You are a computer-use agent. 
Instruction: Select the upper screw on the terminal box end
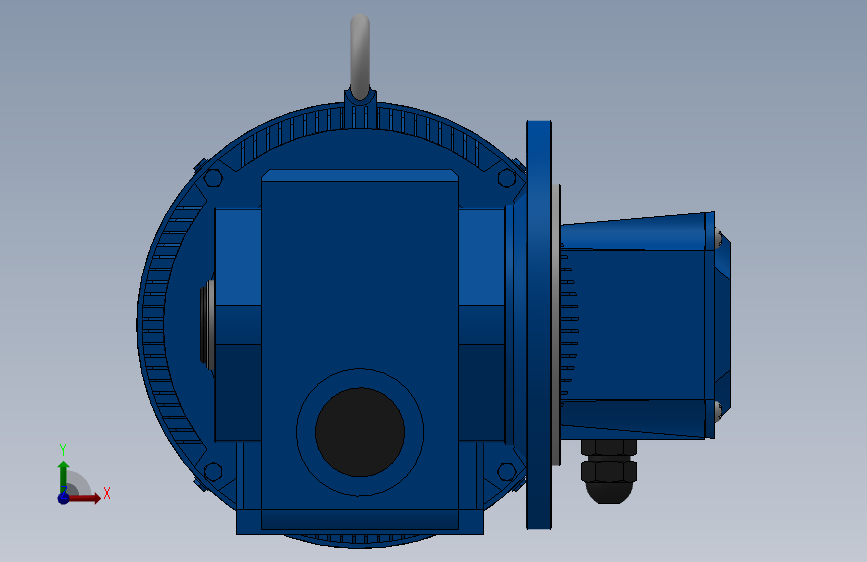click(x=718, y=239)
